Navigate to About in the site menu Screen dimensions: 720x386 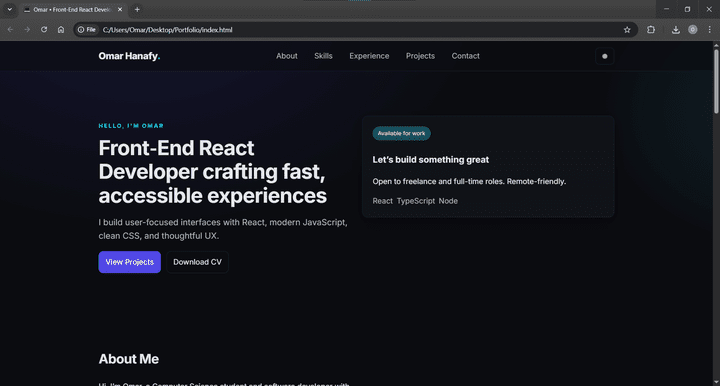pos(287,56)
